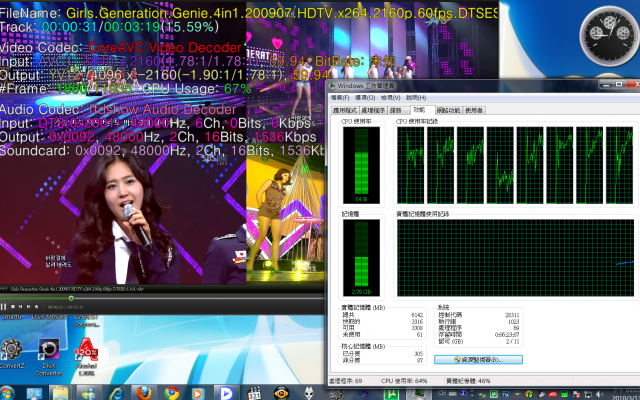This screenshot has width=640, height=400.
Task: Click the analog clock desktop gadget
Action: (609, 36)
